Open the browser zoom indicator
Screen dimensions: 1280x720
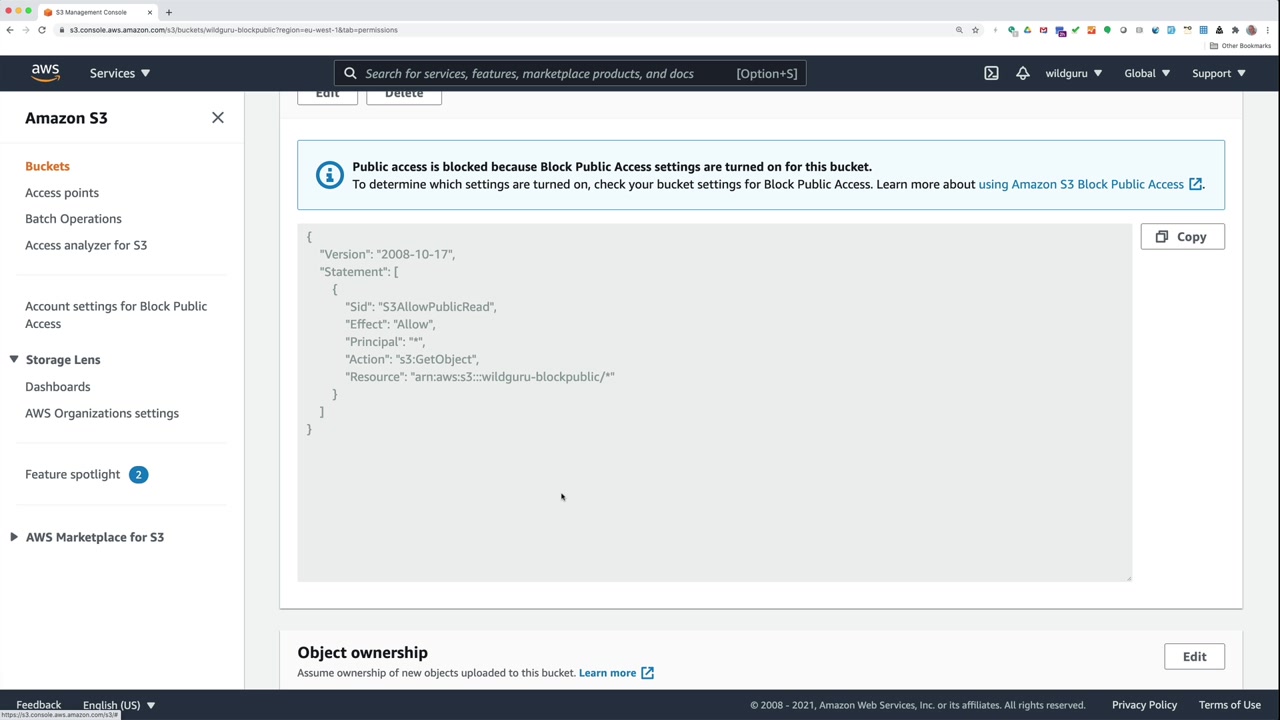coord(959,30)
